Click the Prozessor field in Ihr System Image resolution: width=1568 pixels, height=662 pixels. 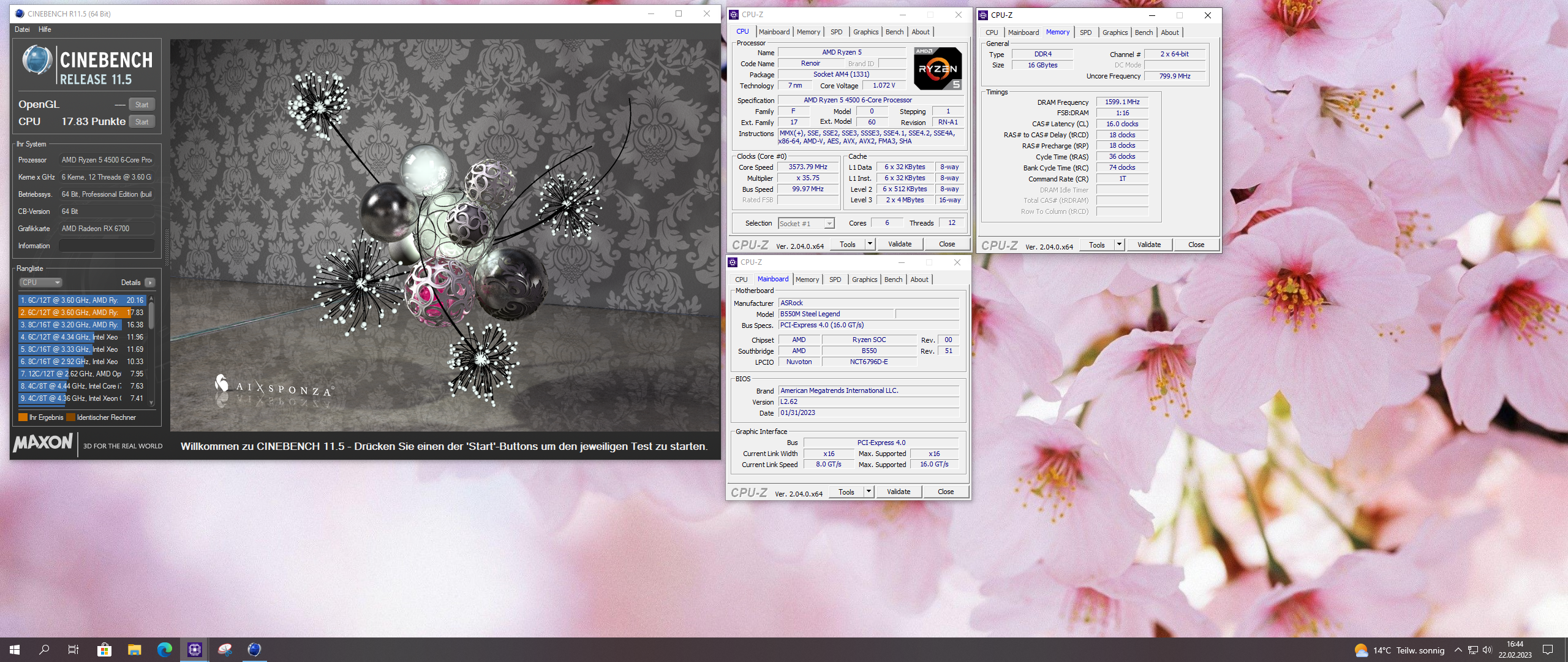(x=107, y=160)
